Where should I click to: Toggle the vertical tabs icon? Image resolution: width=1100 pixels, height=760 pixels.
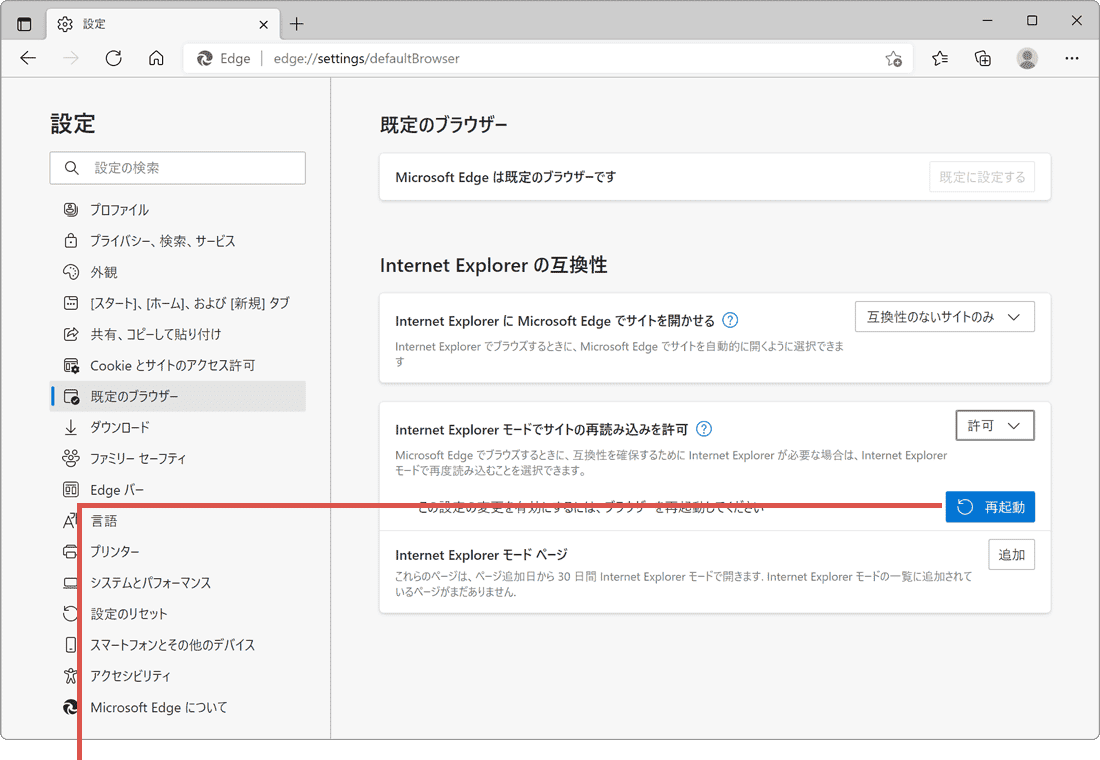point(25,24)
